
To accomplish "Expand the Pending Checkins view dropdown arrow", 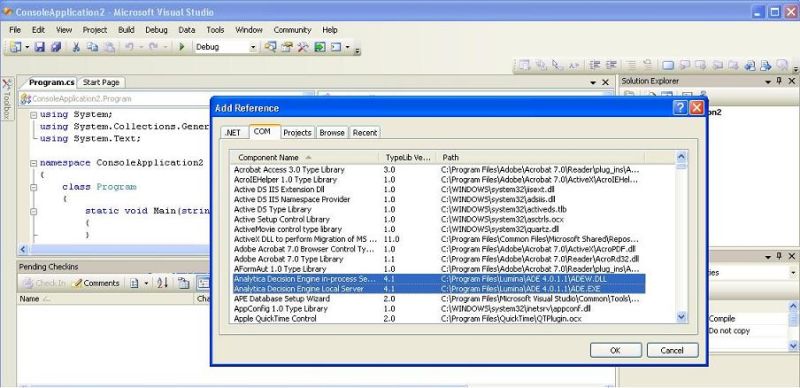I will (146, 283).
